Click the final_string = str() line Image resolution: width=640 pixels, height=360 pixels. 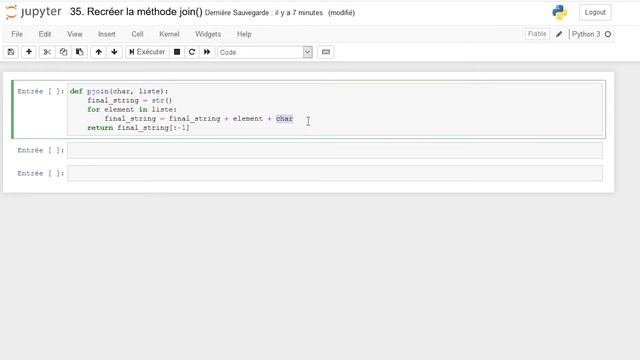(130, 100)
